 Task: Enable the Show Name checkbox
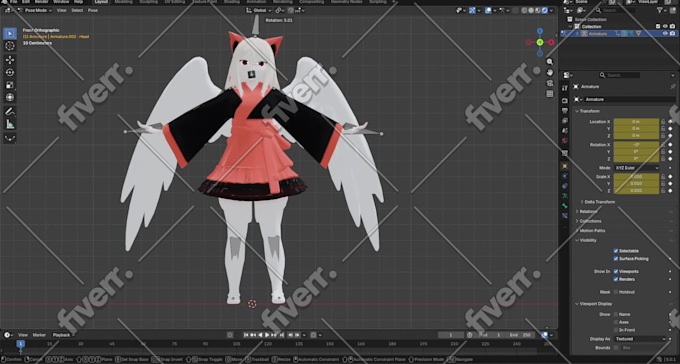click(x=616, y=314)
